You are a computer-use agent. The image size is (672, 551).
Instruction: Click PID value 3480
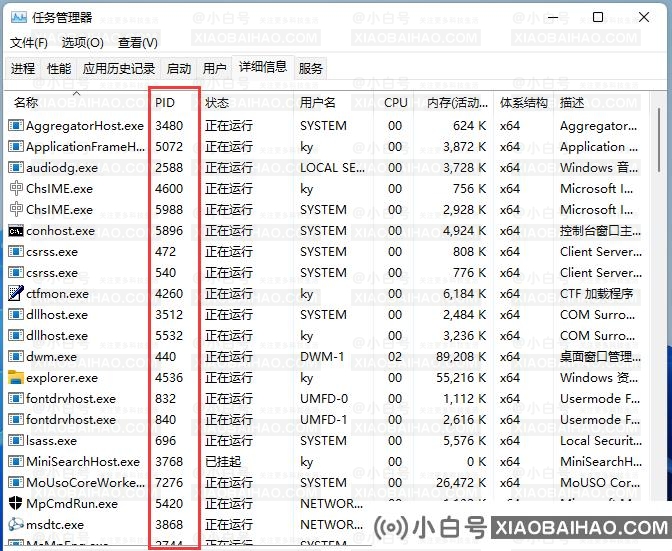(169, 126)
